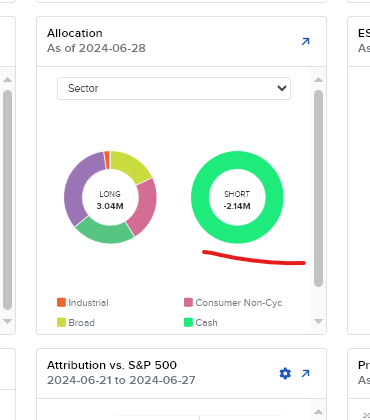Click the orange Industrial color swatch
The height and width of the screenshot is (420, 370).
coord(61,302)
